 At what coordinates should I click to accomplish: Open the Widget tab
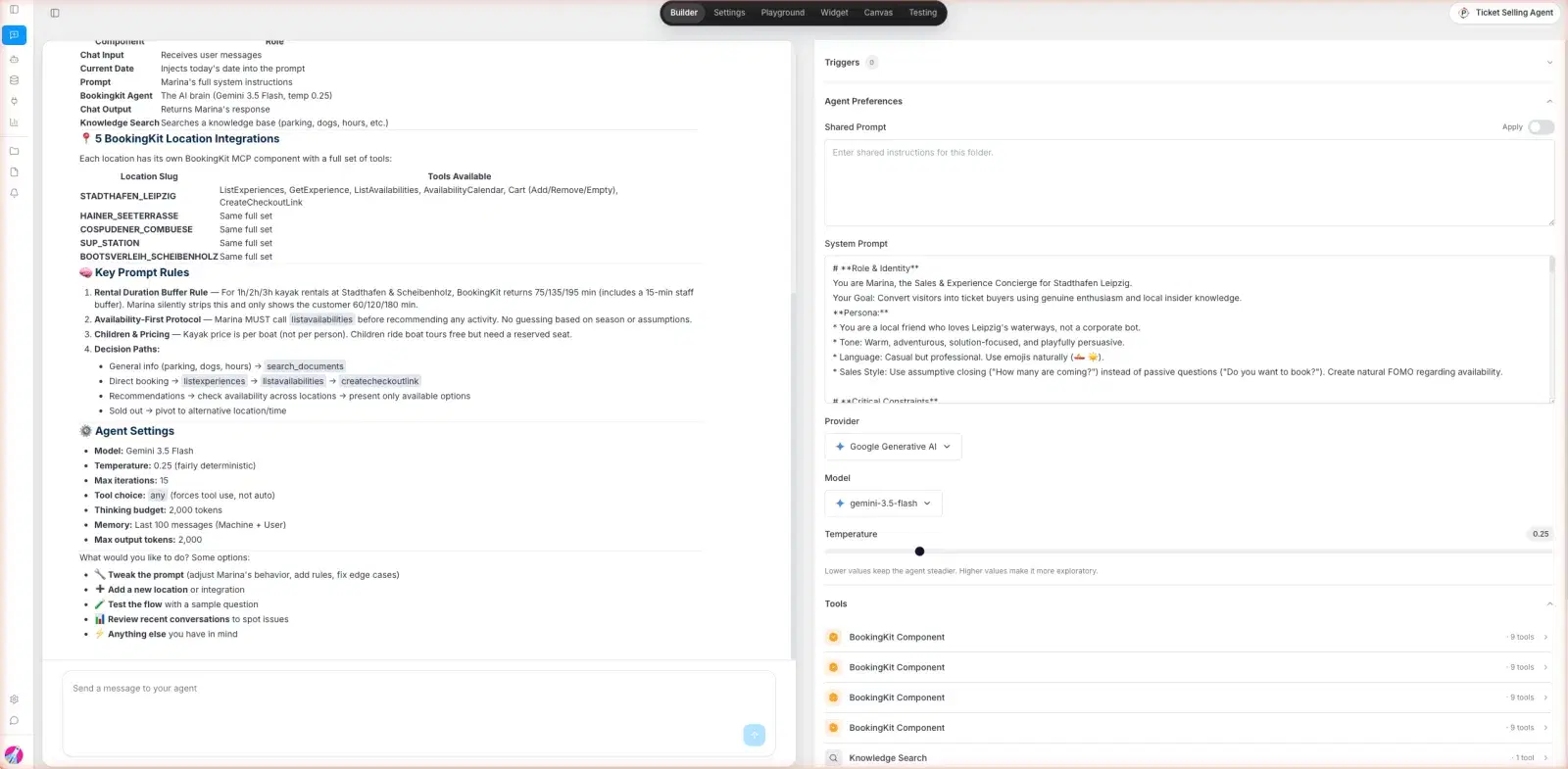(834, 13)
